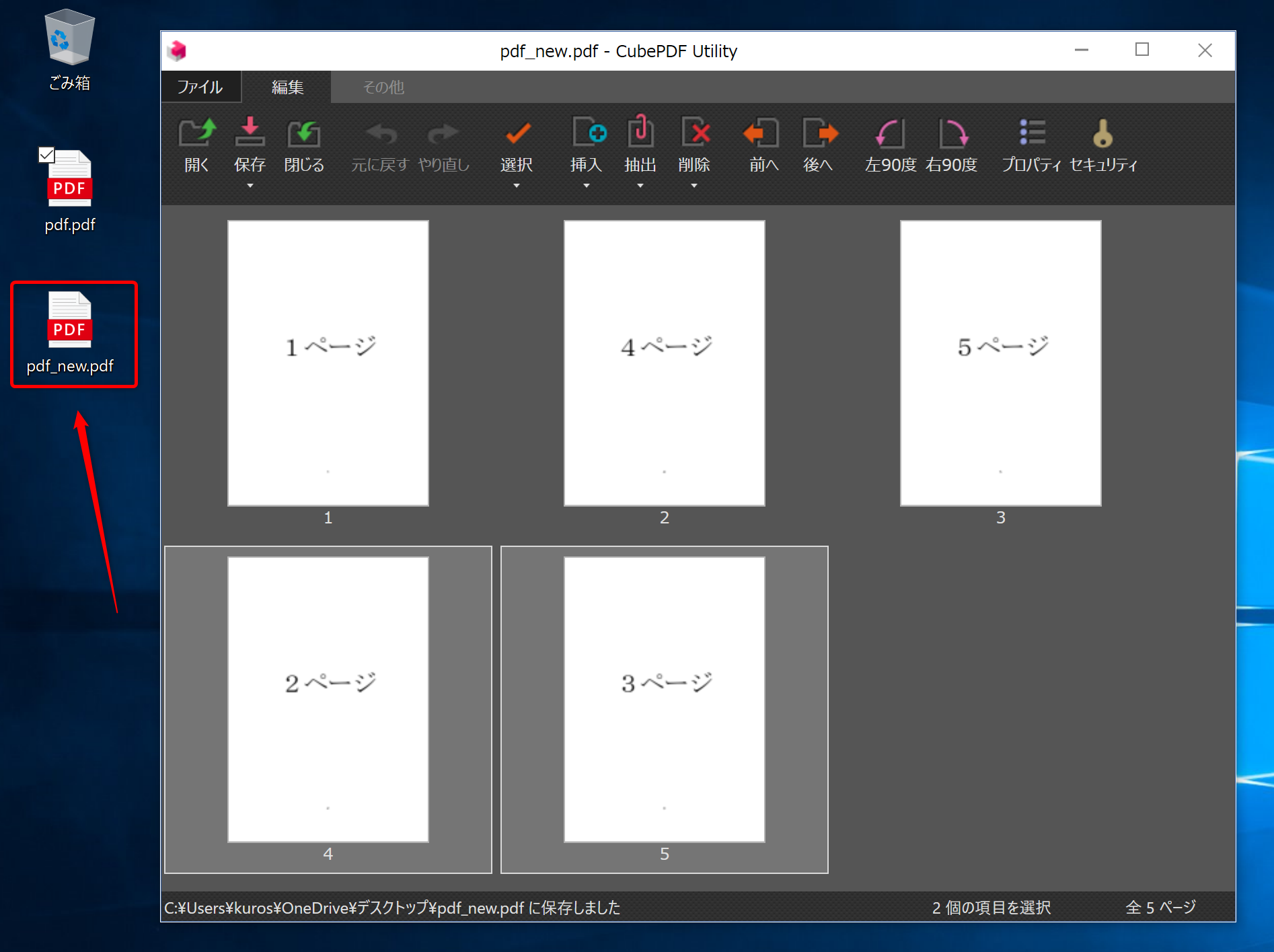Expand the Extract (抽出) dropdown arrow
Viewport: 1274px width, 952px height.
click(x=640, y=186)
